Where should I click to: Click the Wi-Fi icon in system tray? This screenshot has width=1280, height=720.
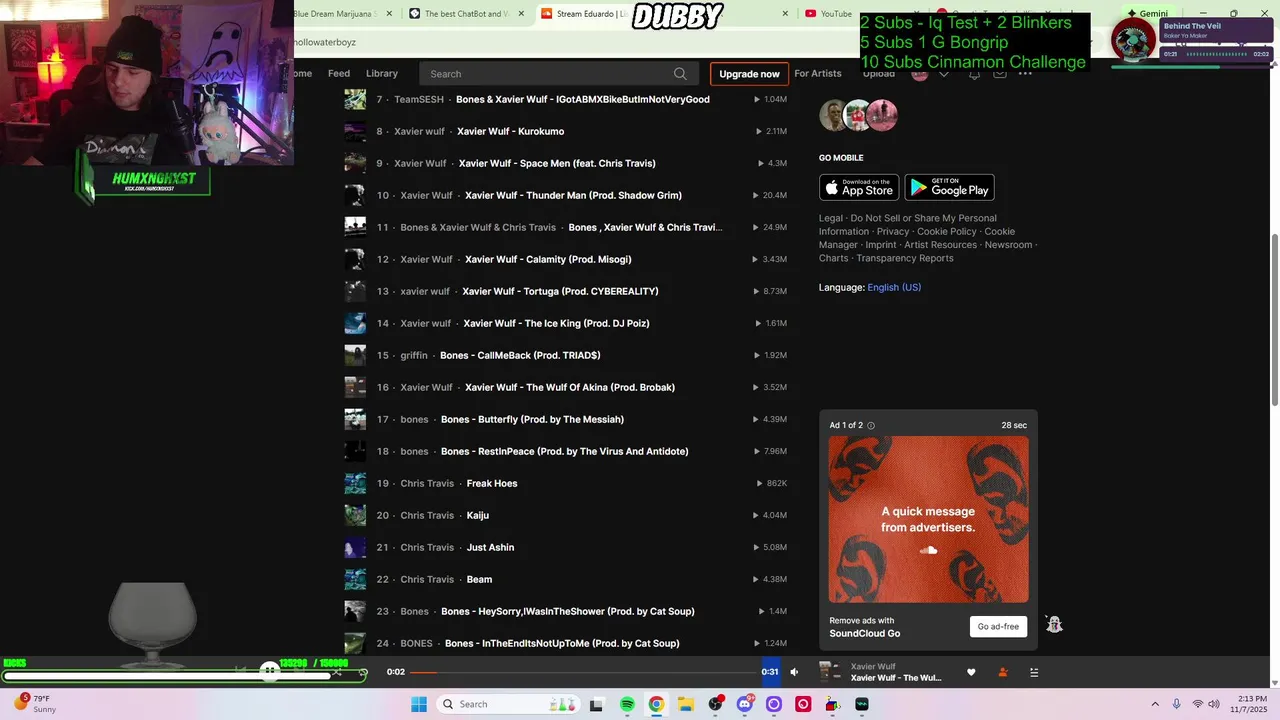tap(1198, 704)
